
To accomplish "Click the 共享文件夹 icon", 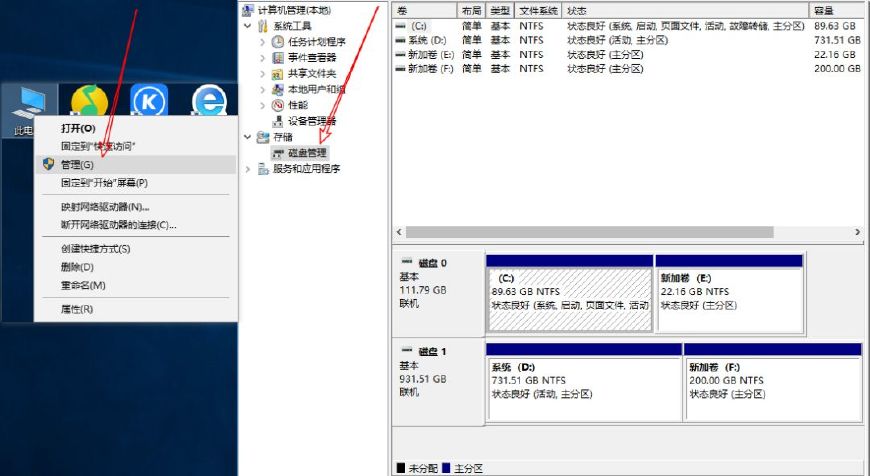I will pos(277,74).
